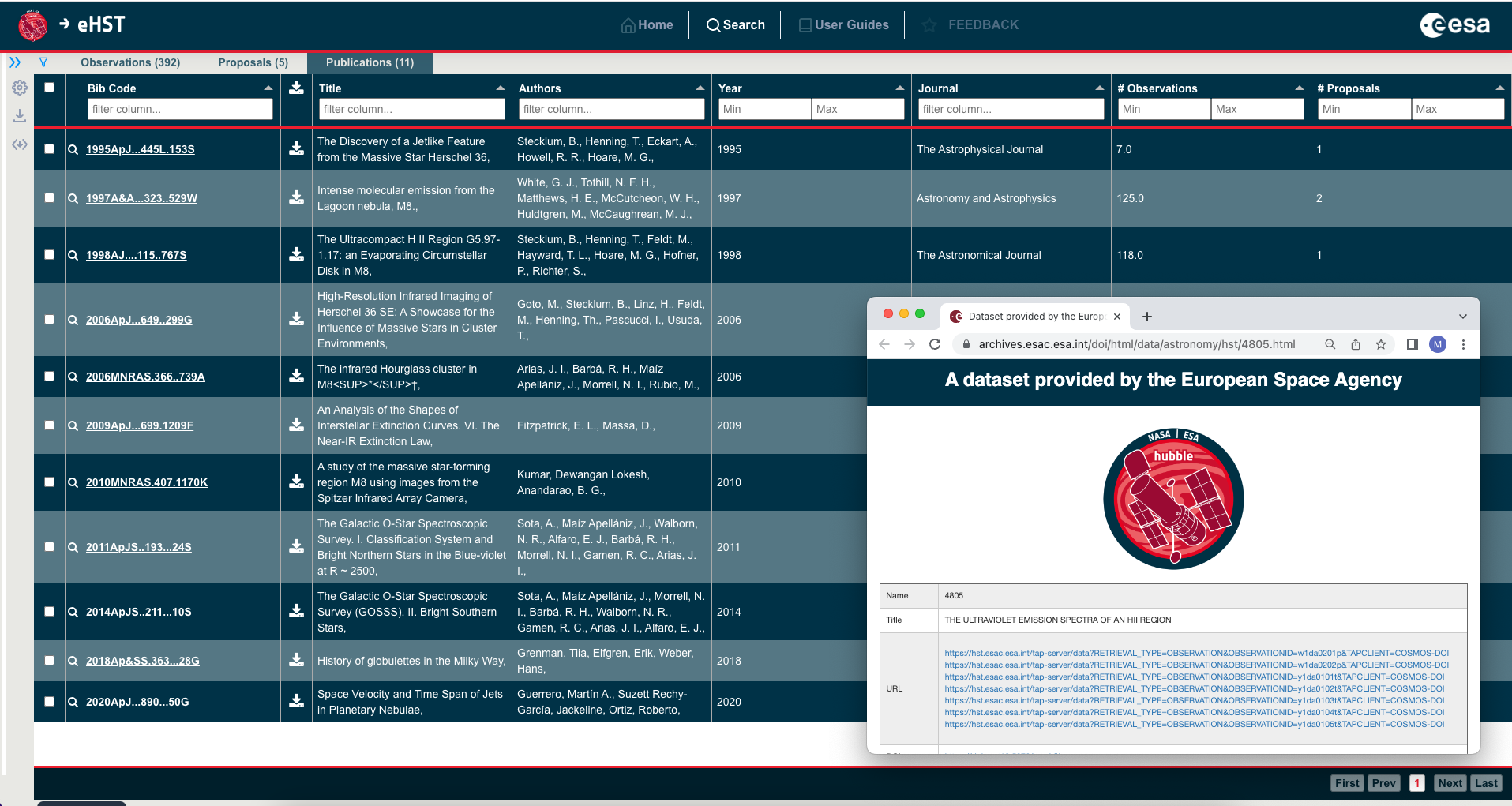
Task: Click the filter funnel icon
Action: [43, 62]
